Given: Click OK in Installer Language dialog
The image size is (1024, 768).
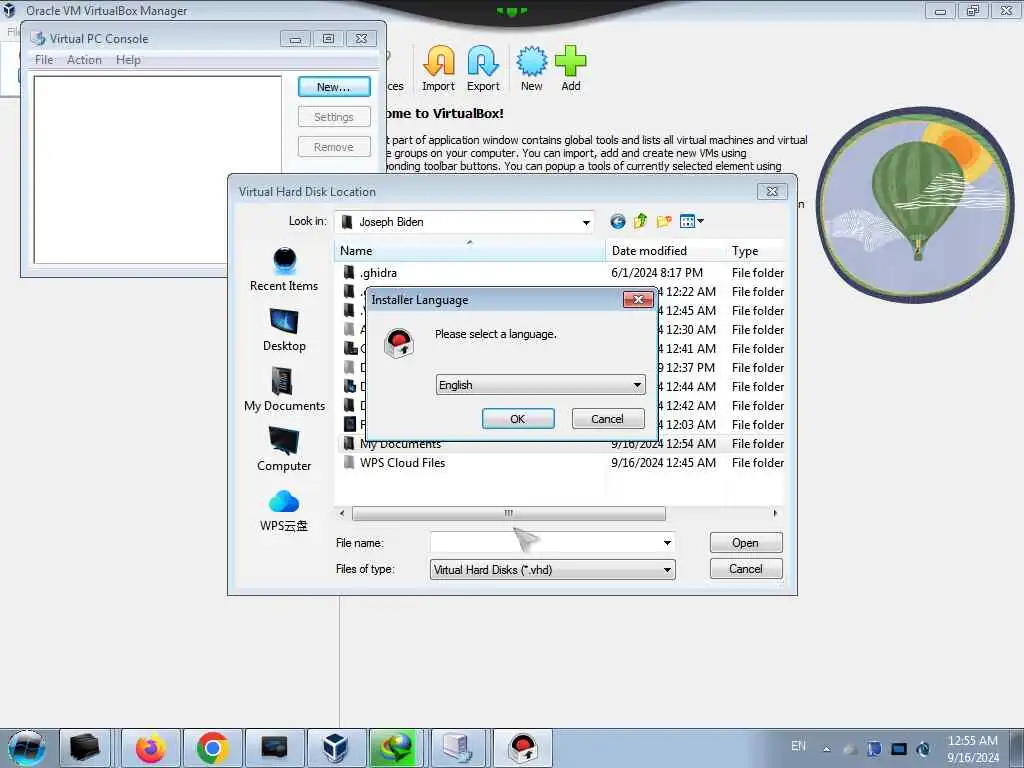Looking at the screenshot, I should pyautogui.click(x=518, y=419).
